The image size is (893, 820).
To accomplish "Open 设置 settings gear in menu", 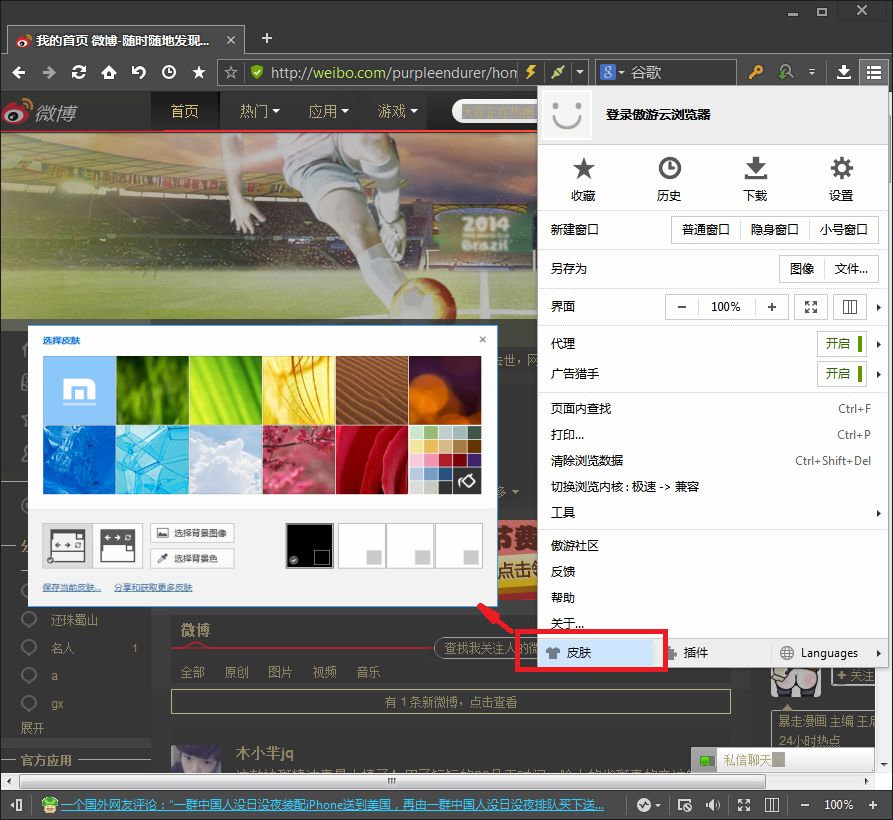I will (x=841, y=178).
